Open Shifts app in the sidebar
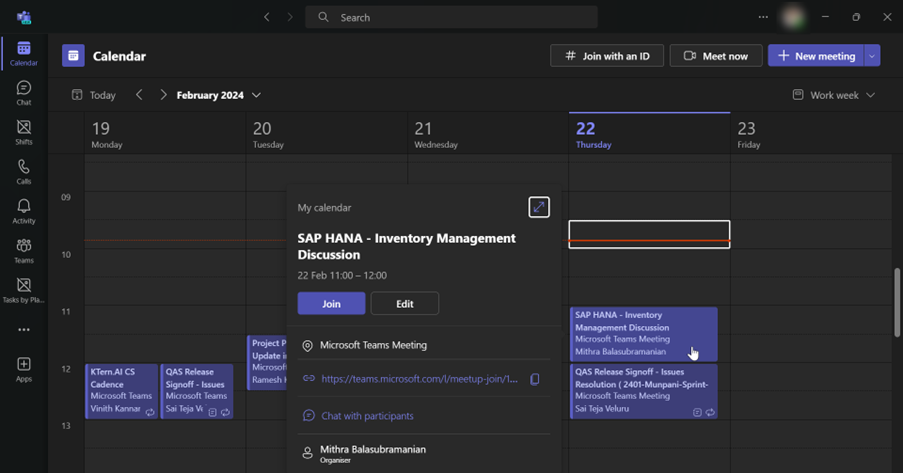The height and width of the screenshot is (473, 903). pos(24,133)
